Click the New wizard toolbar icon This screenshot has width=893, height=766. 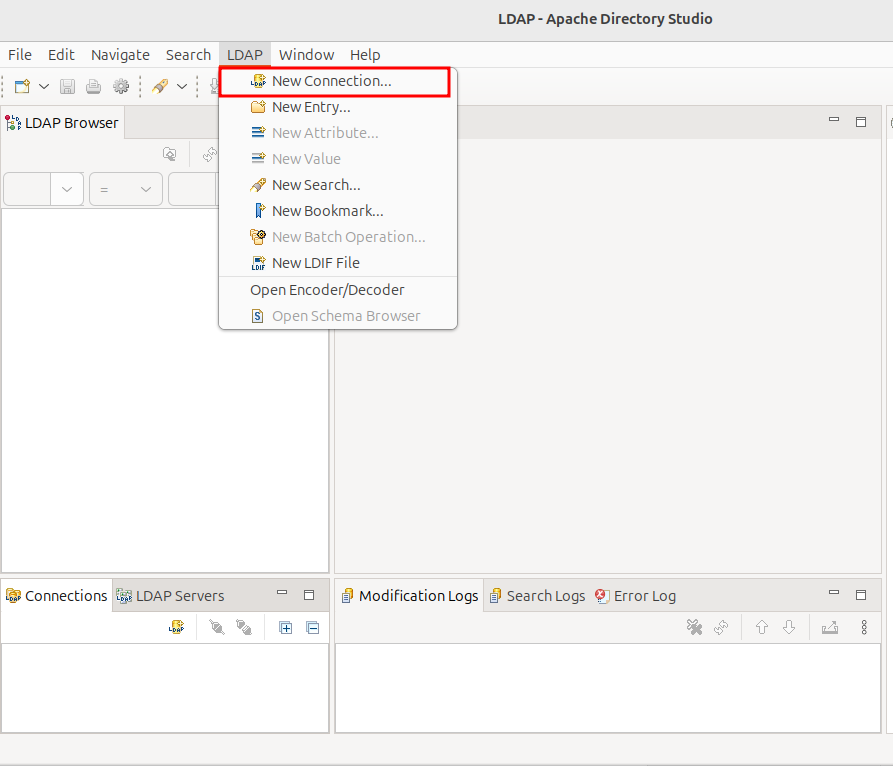tap(22, 87)
